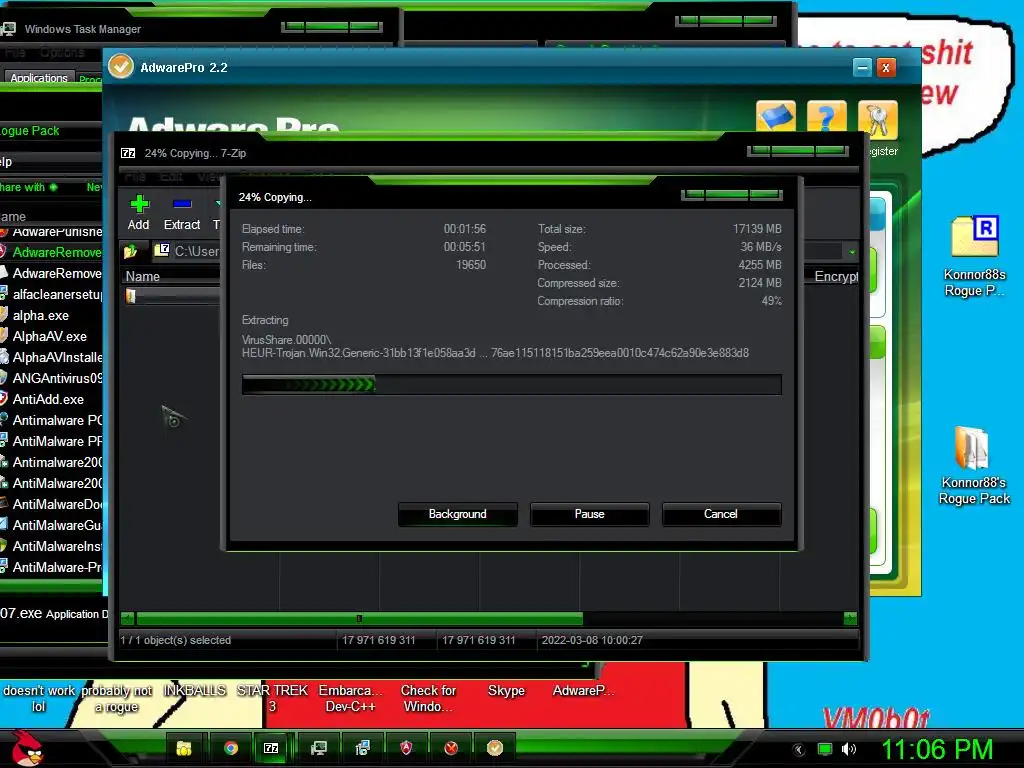This screenshot has width=1024, height=768.
Task: Open STAR TREK 3 desktop shortcut
Action: point(272,698)
